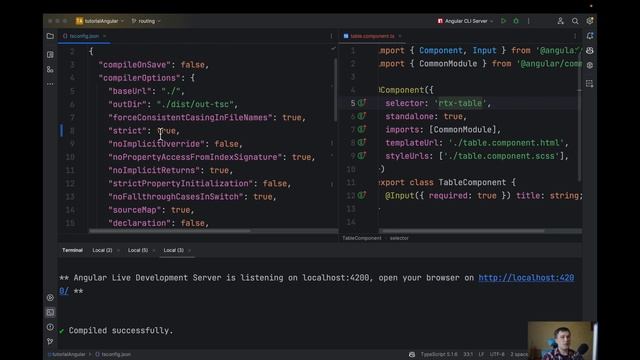Select the Local (2) terminal tab
This screenshot has width=640, height=360.
pyautogui.click(x=102, y=250)
